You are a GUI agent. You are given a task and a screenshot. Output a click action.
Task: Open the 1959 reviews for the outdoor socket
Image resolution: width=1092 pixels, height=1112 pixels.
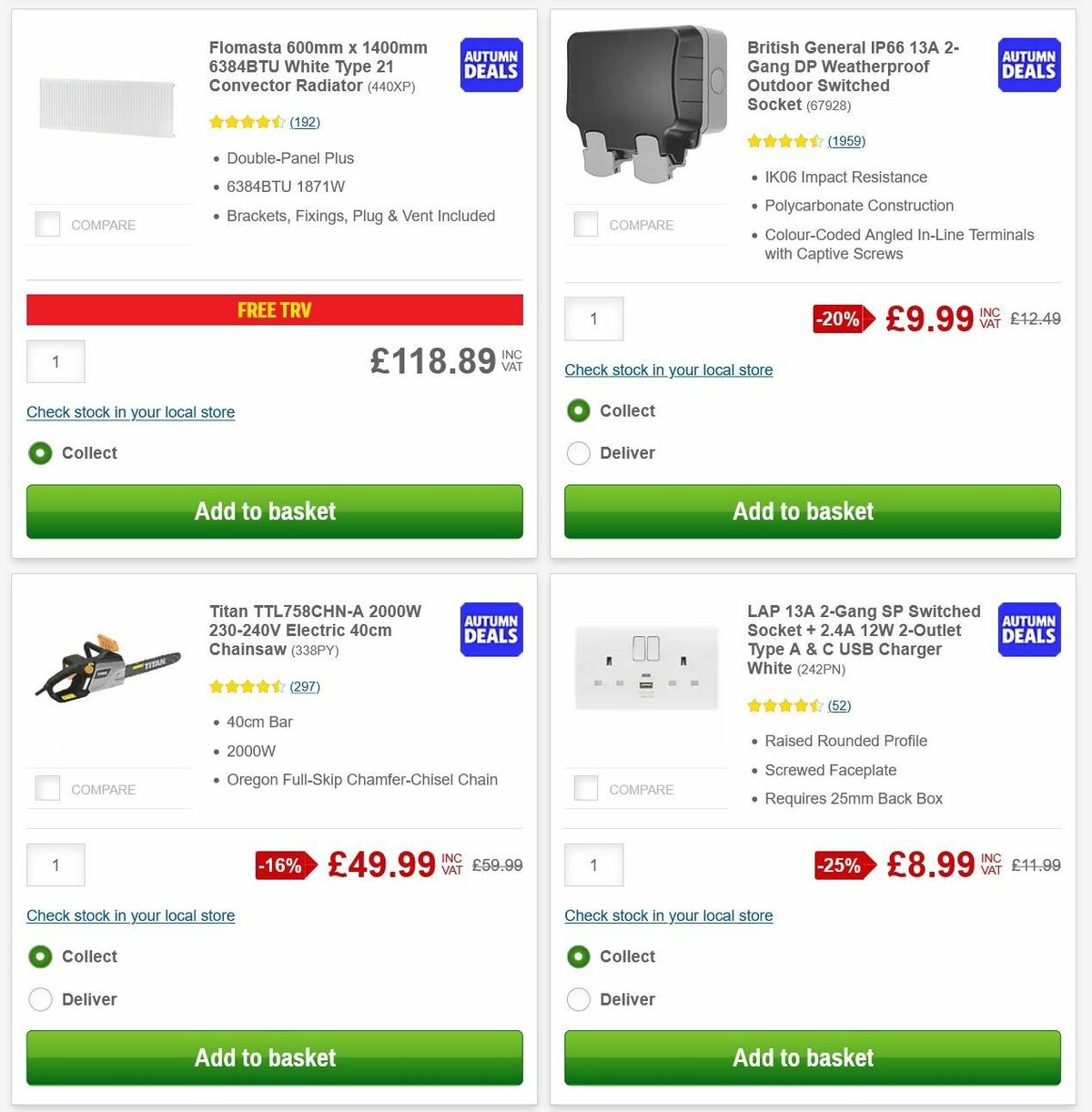(847, 141)
